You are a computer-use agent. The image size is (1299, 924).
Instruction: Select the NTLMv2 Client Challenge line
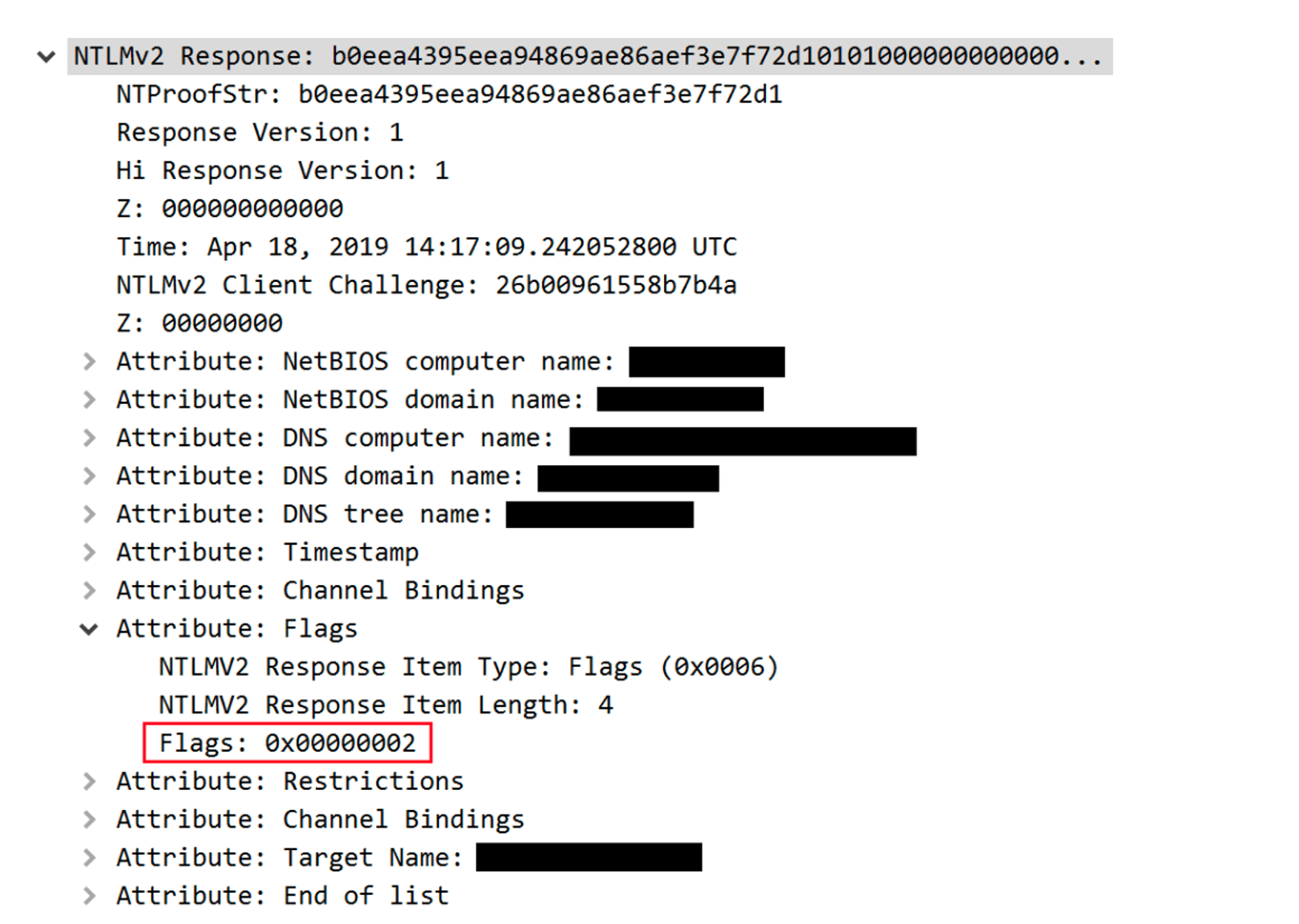point(427,285)
